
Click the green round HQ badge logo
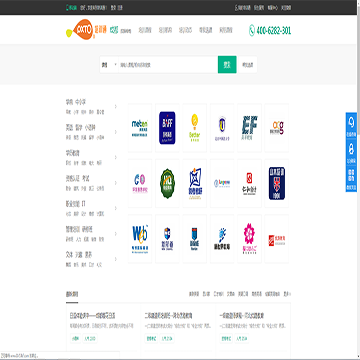click(x=167, y=183)
